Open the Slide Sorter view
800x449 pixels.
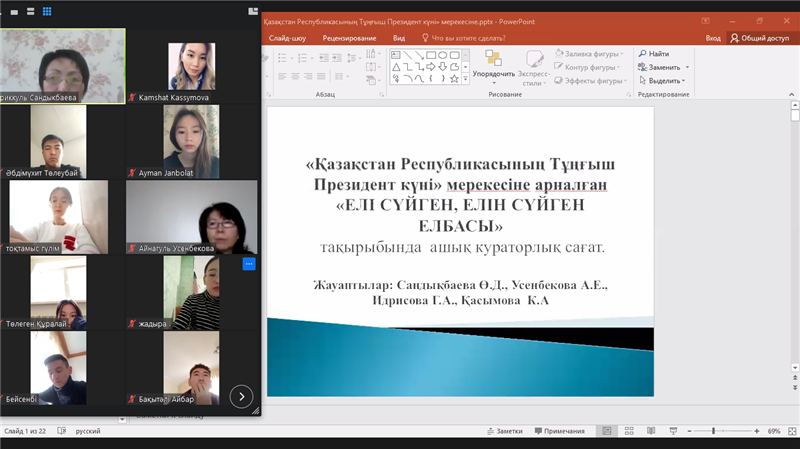click(x=630, y=431)
